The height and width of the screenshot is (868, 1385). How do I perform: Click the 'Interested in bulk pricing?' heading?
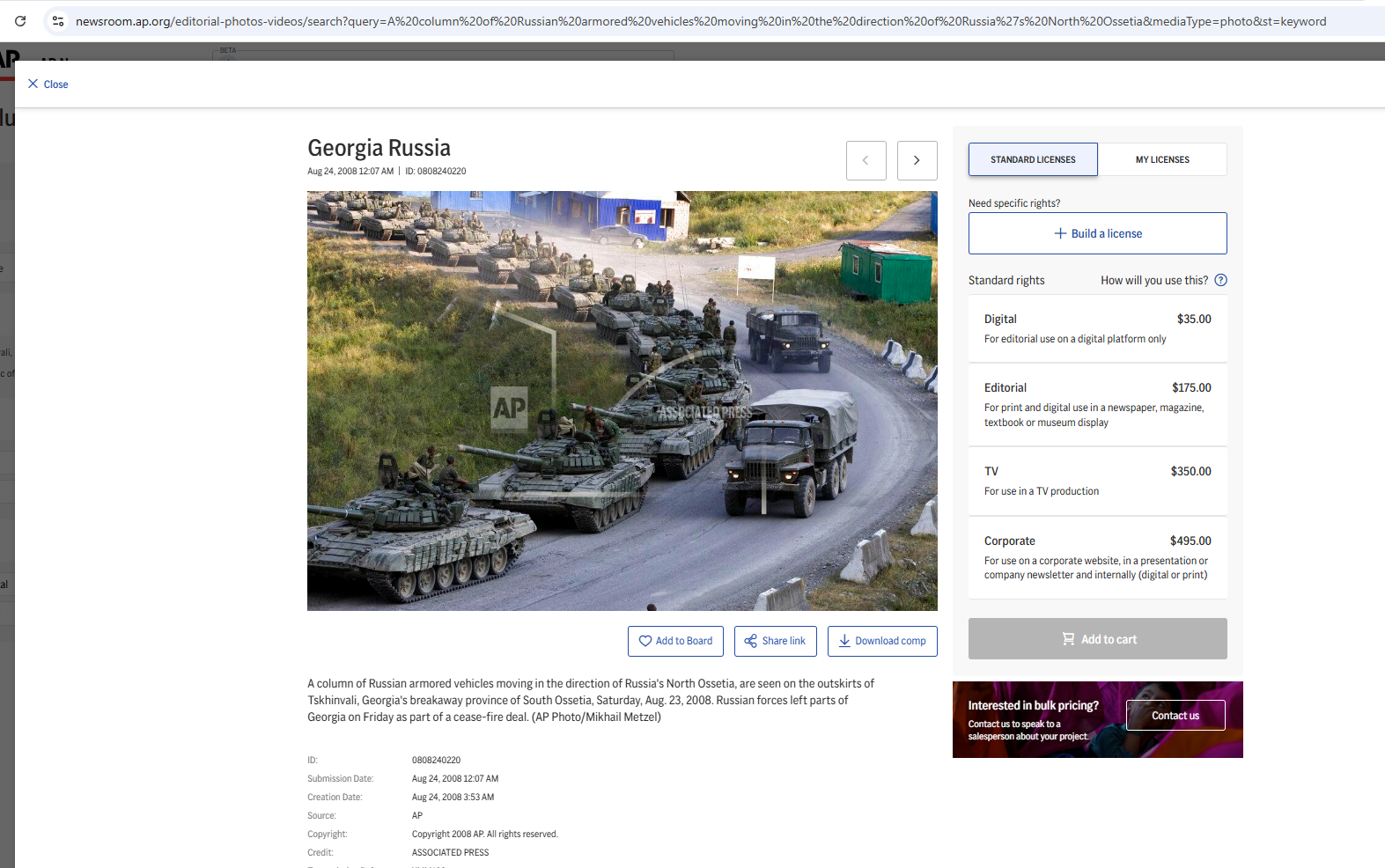coord(1034,706)
